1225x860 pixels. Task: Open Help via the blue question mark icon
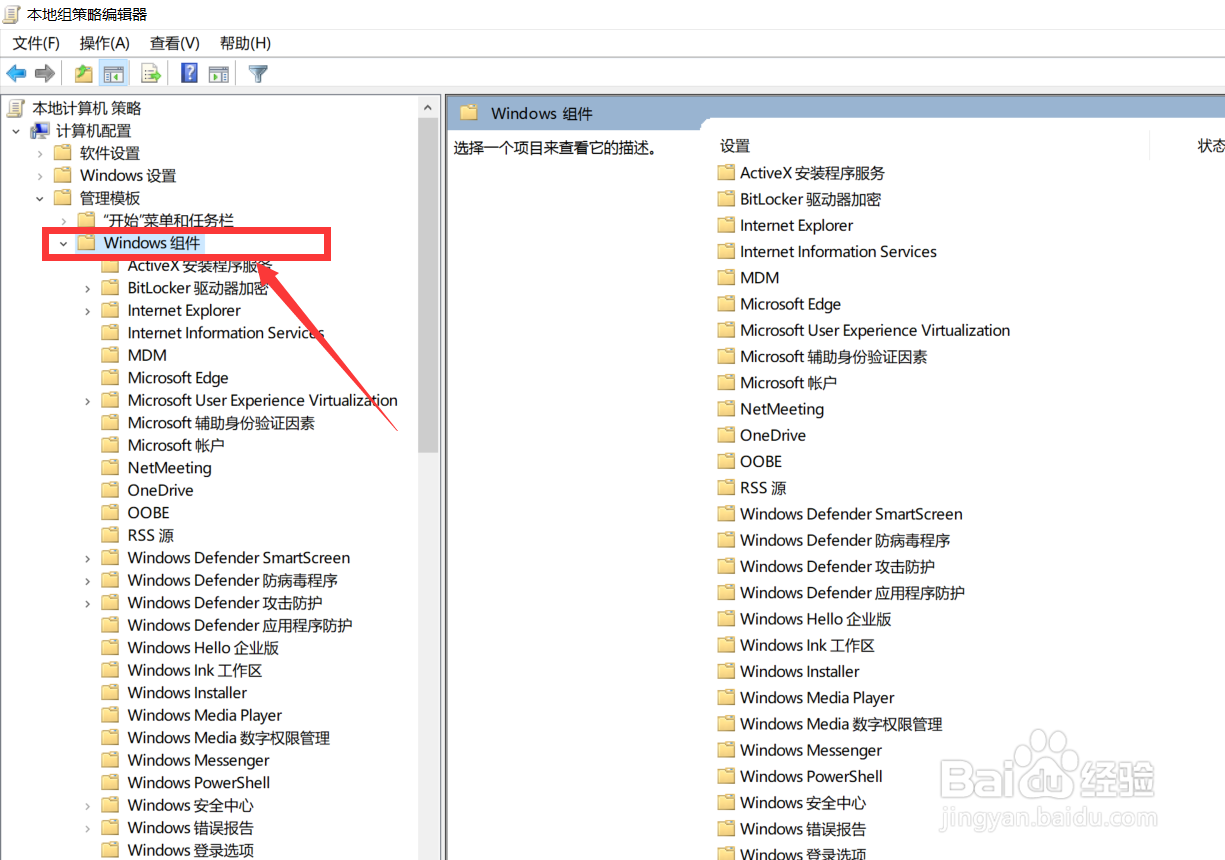[189, 73]
